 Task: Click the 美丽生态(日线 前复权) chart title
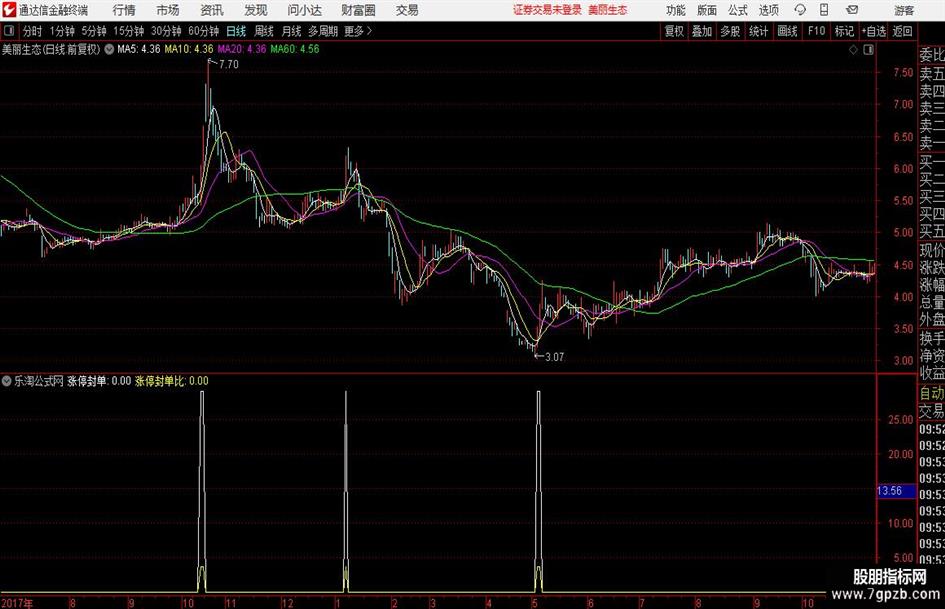51,49
